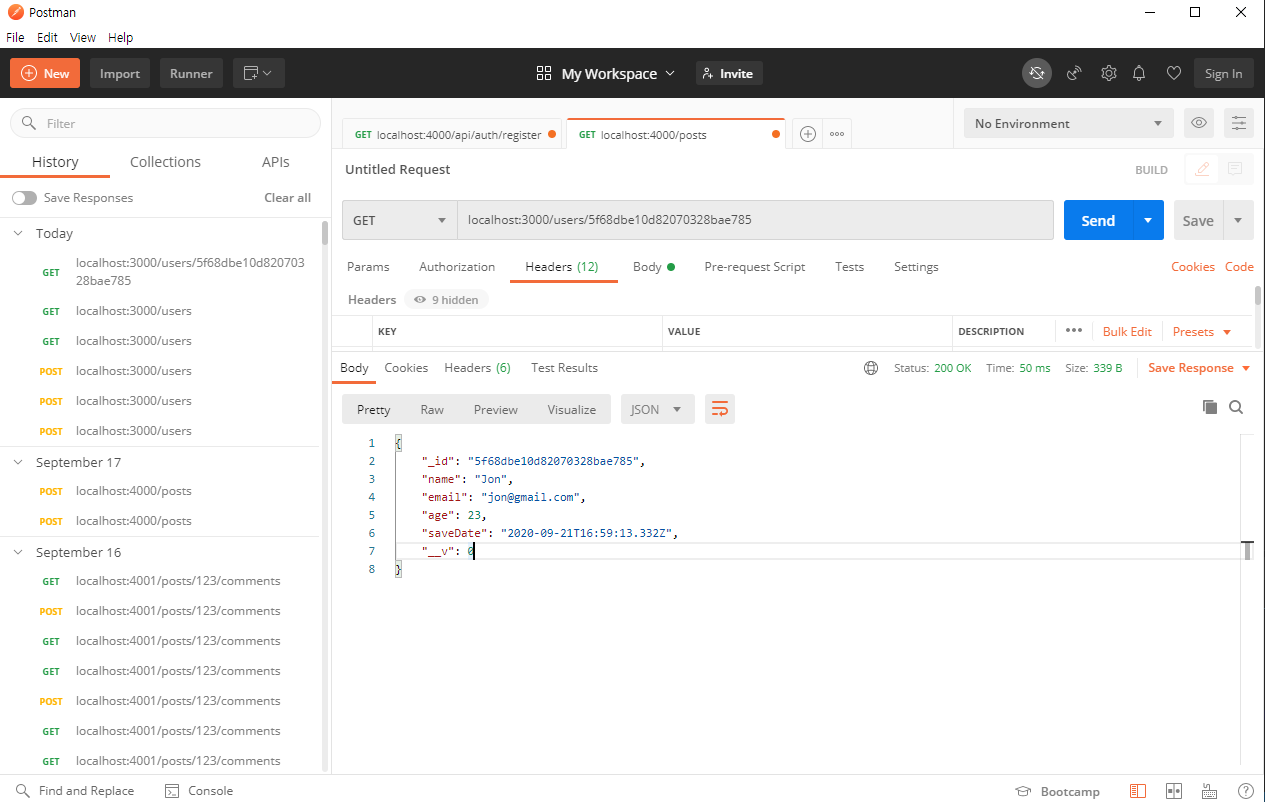
Task: Open the GET method dropdown
Action: pos(400,220)
